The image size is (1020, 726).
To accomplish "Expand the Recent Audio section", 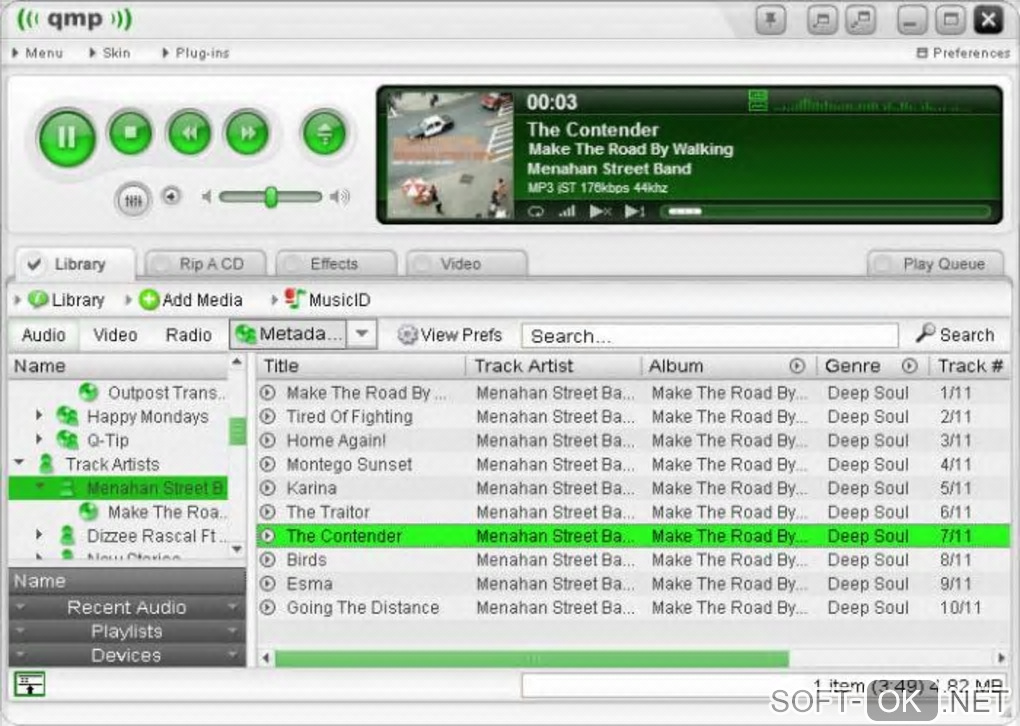I will tap(127, 607).
